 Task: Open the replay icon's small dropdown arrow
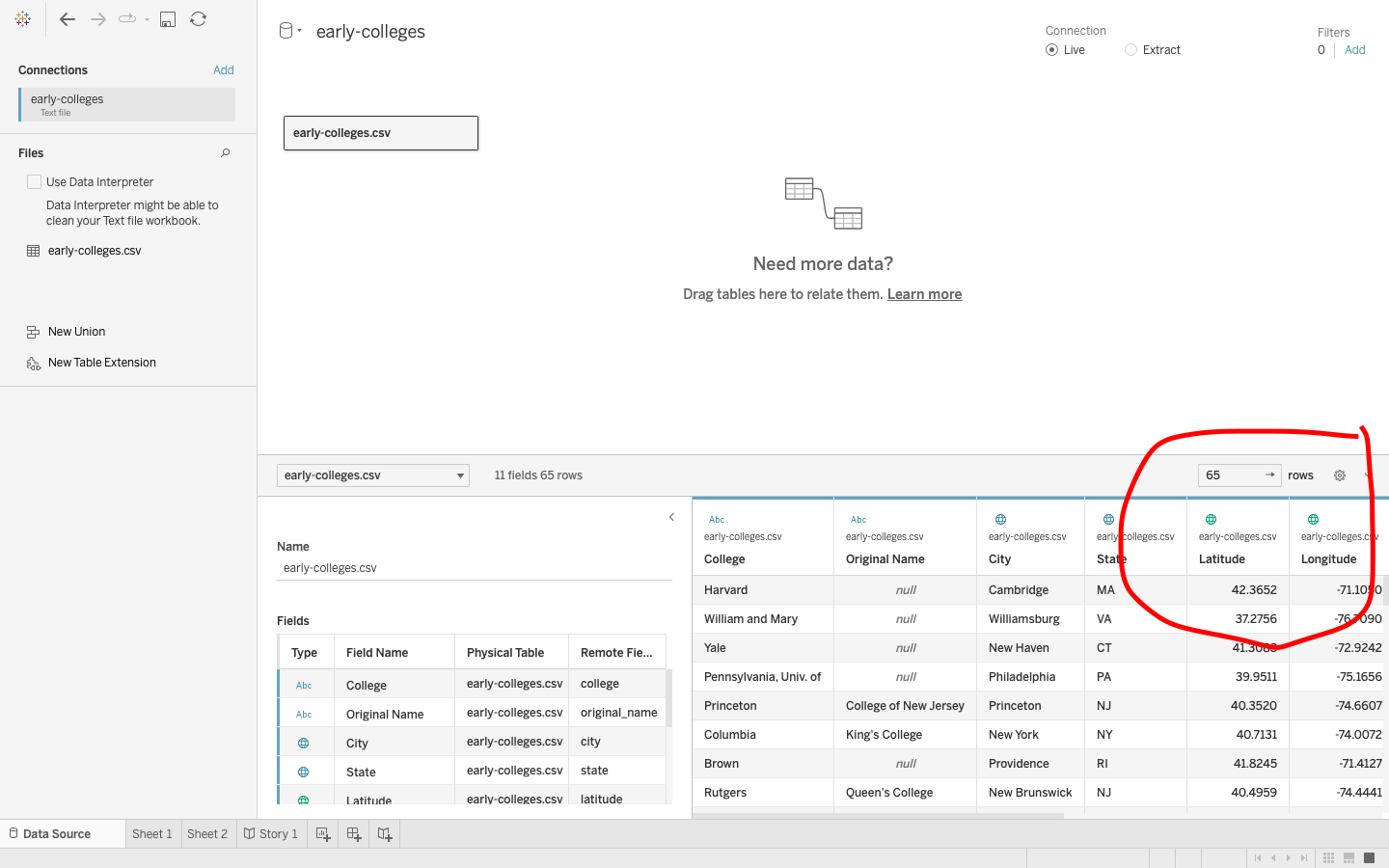click(x=147, y=20)
